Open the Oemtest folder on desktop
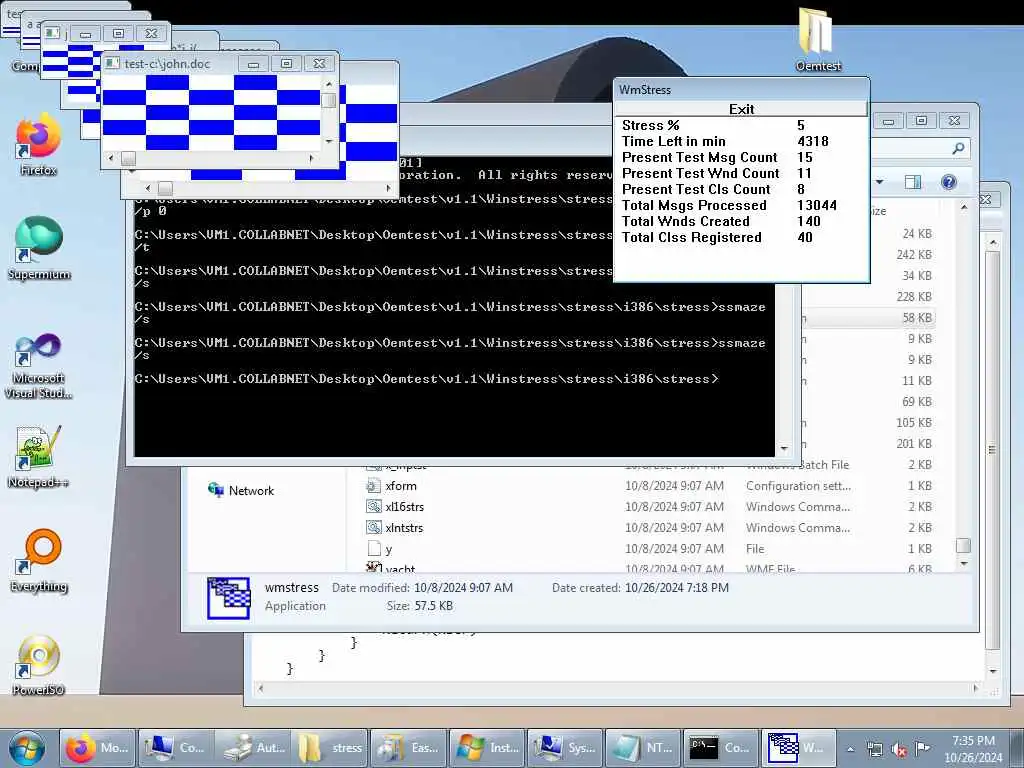This screenshot has height=768, width=1024. click(818, 40)
